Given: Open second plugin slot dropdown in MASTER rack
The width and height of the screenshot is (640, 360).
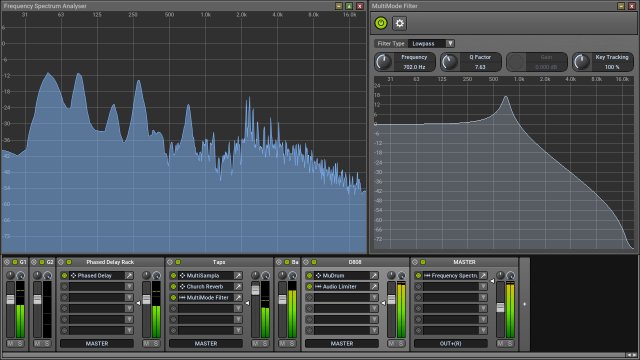Looking at the screenshot, I should (483, 287).
